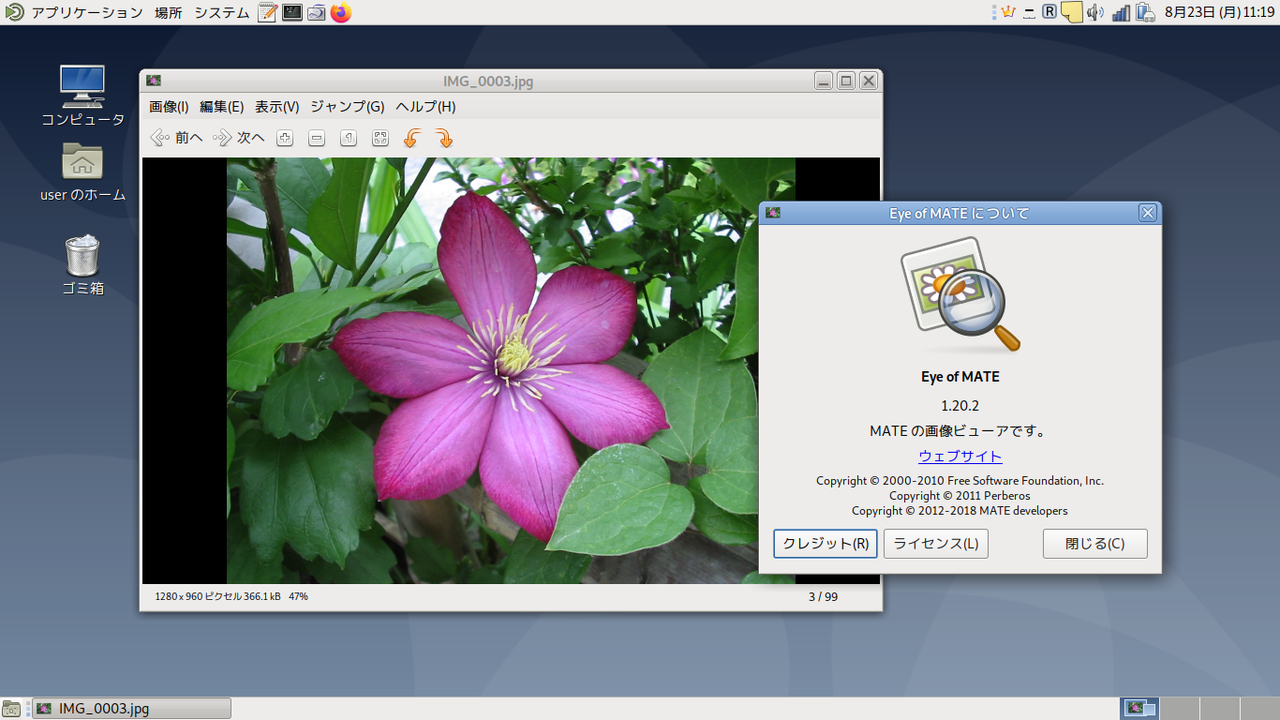
Task: Click the battery power tray icon
Action: (x=1146, y=13)
